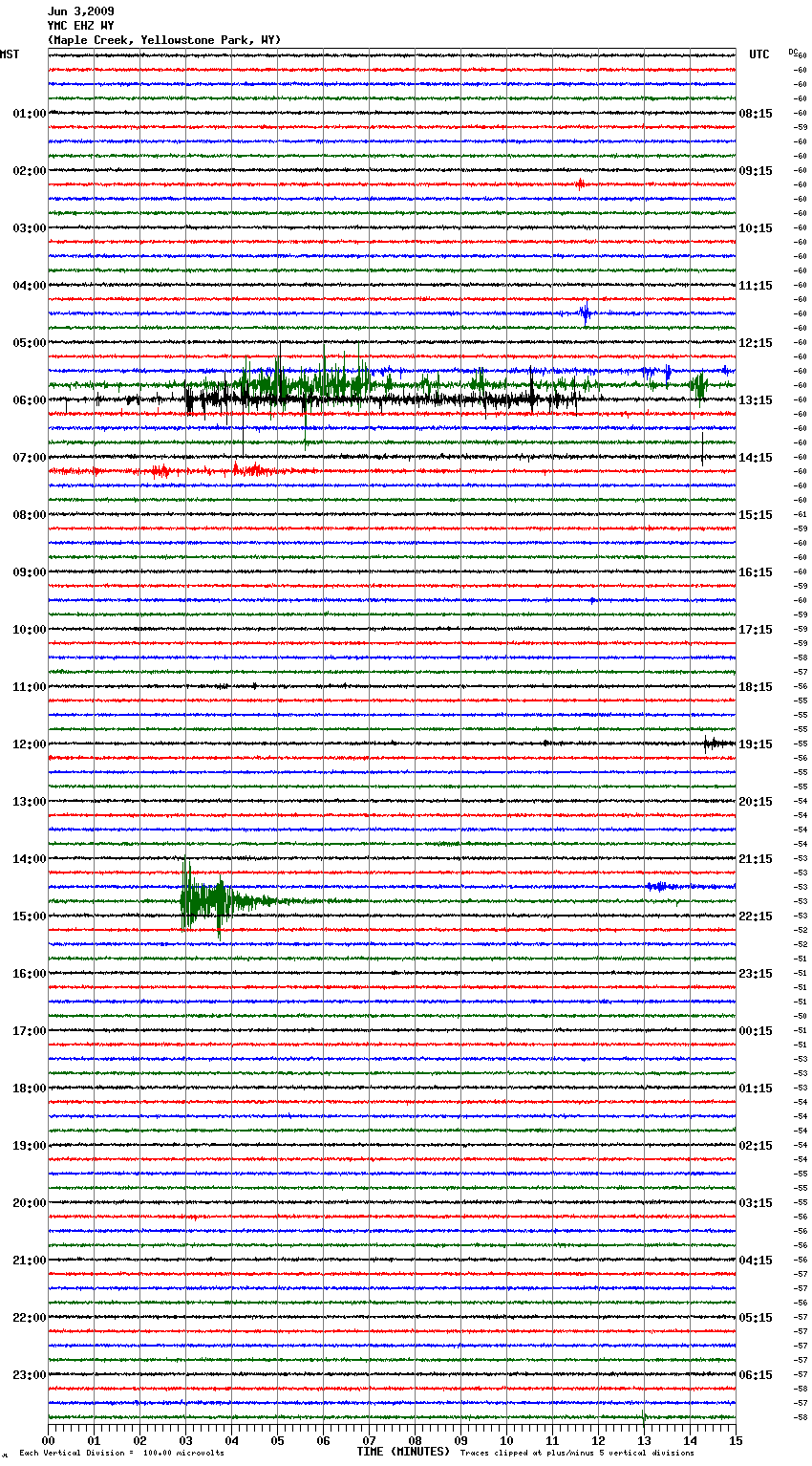
Task: Click the '21:15' UTC row label
Action: click(x=756, y=859)
